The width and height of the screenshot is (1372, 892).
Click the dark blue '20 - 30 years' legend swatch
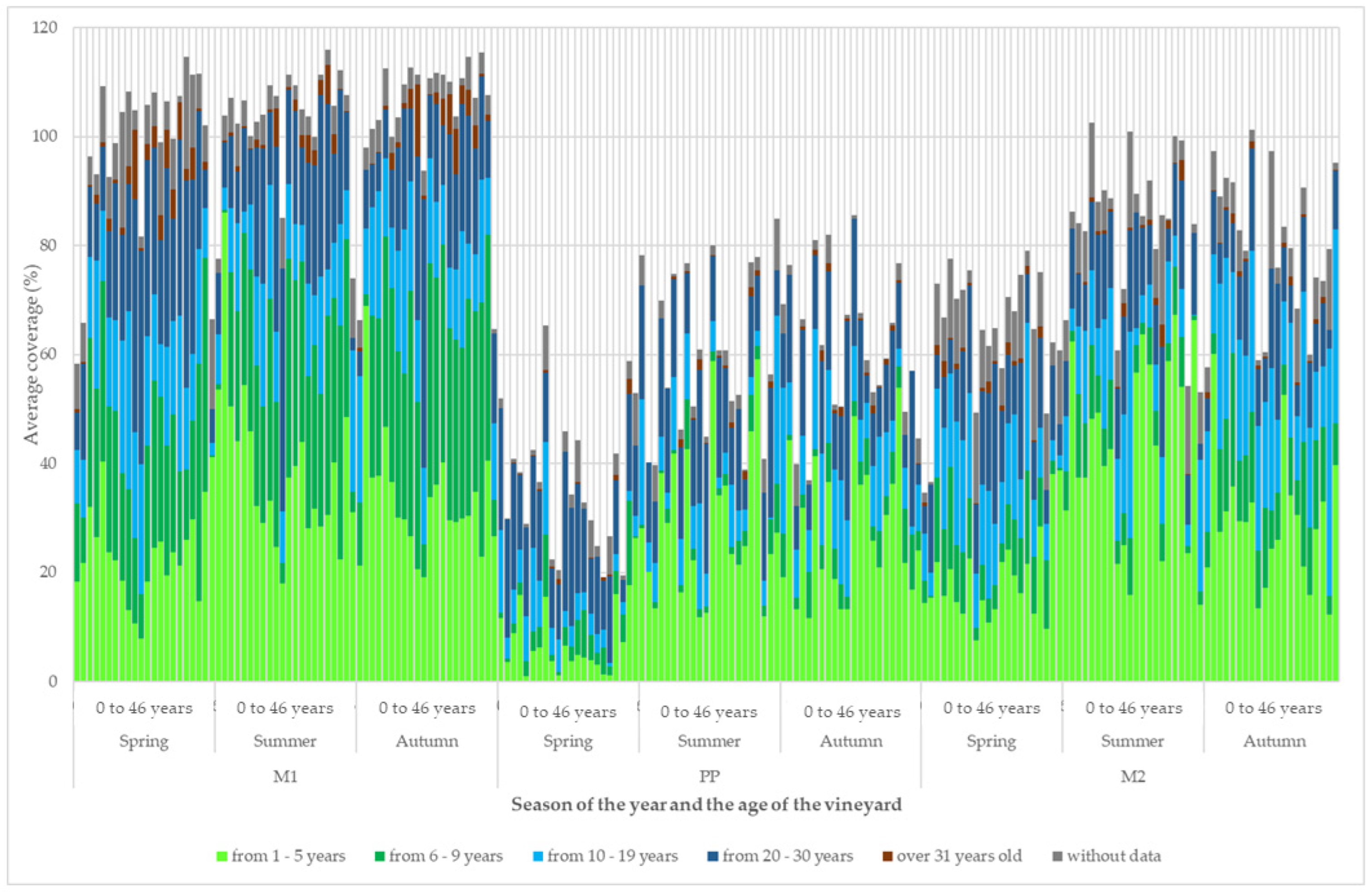click(x=713, y=856)
